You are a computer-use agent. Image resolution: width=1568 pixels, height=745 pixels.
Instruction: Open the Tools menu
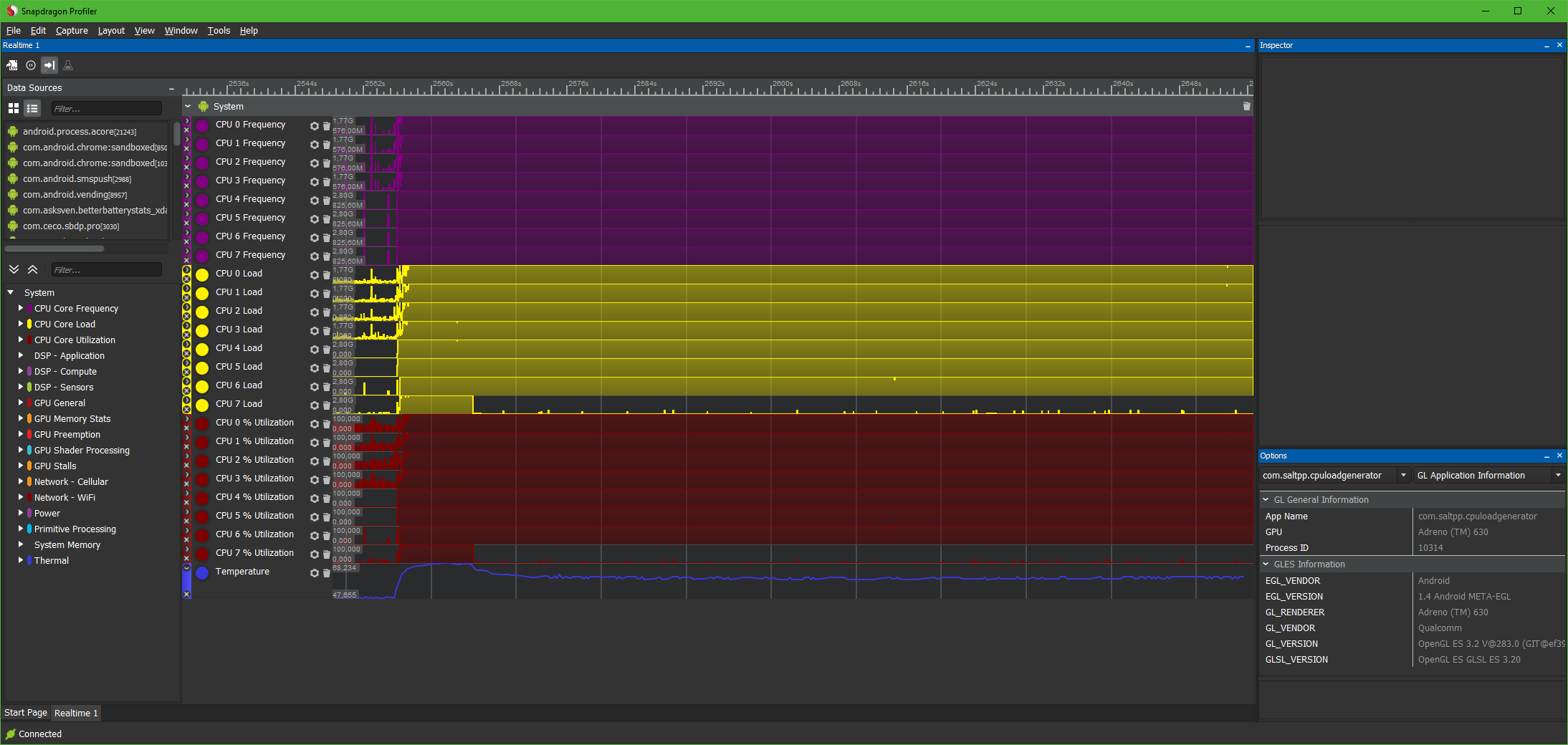[x=219, y=30]
